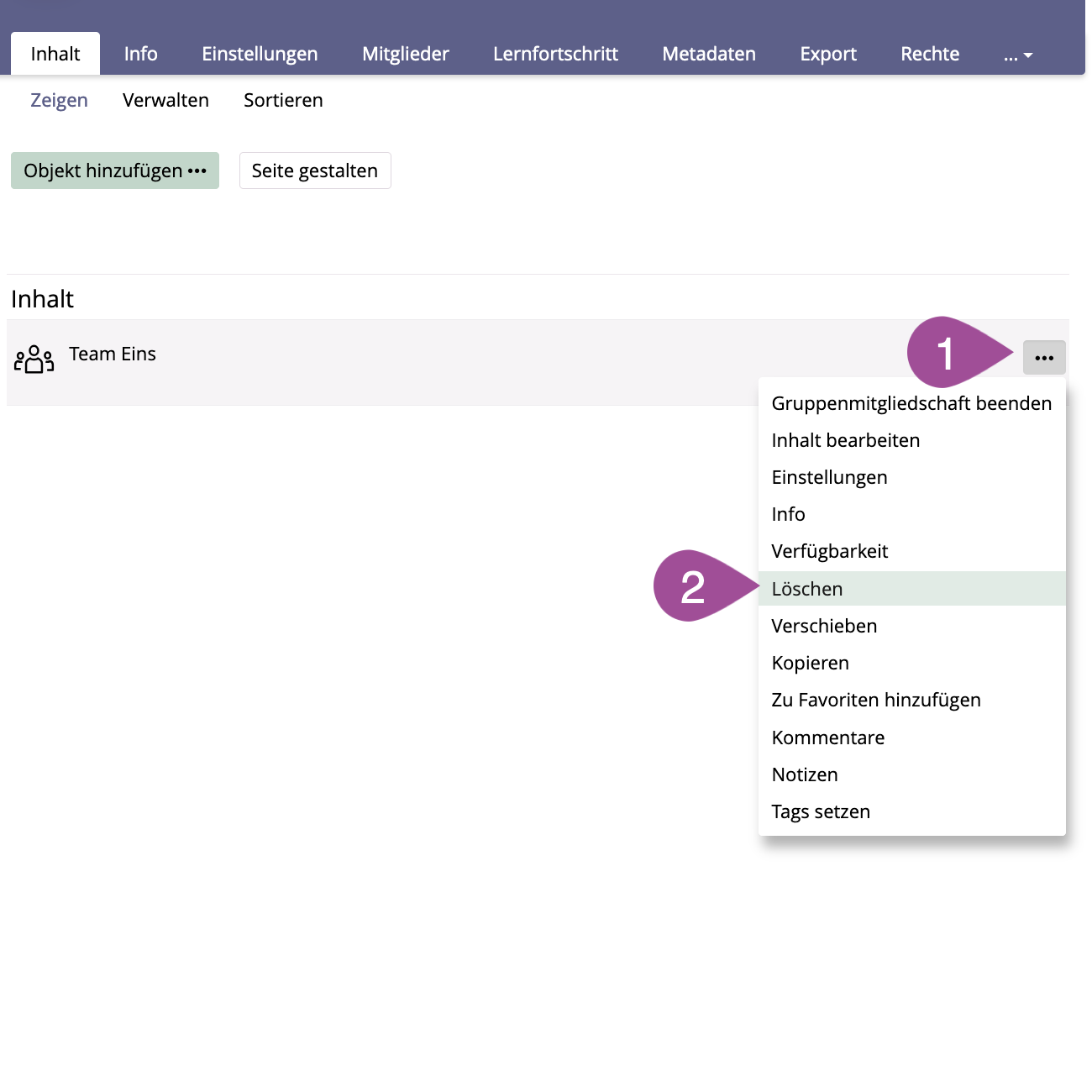
Task: Go to the Lernfortschritt tab
Action: (555, 54)
